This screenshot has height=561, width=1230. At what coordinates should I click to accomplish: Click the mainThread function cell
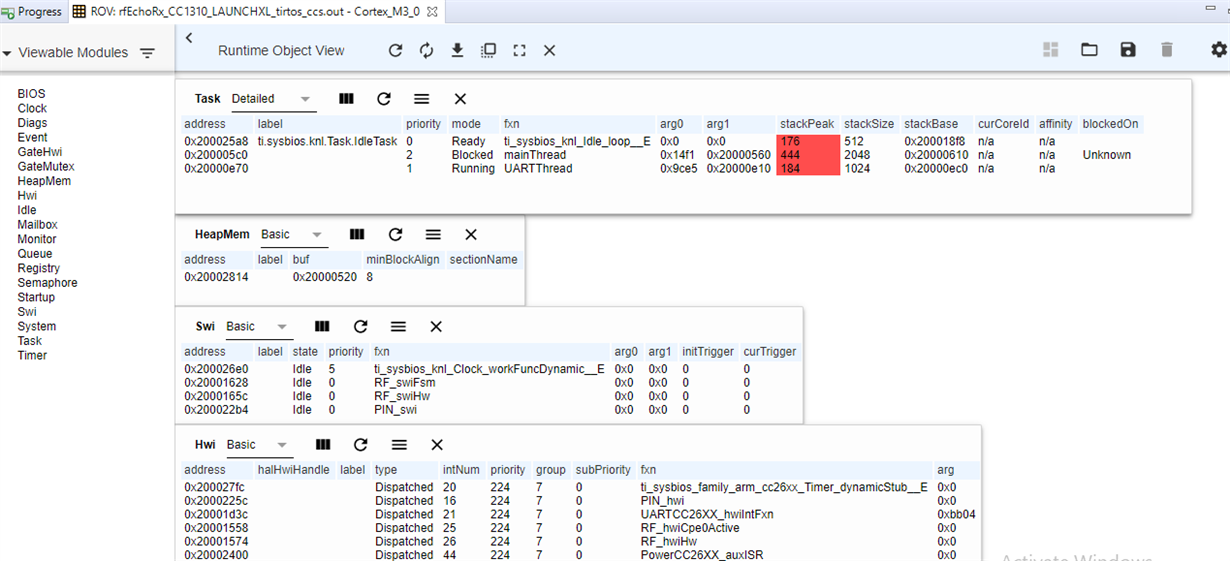pyautogui.click(x=535, y=155)
